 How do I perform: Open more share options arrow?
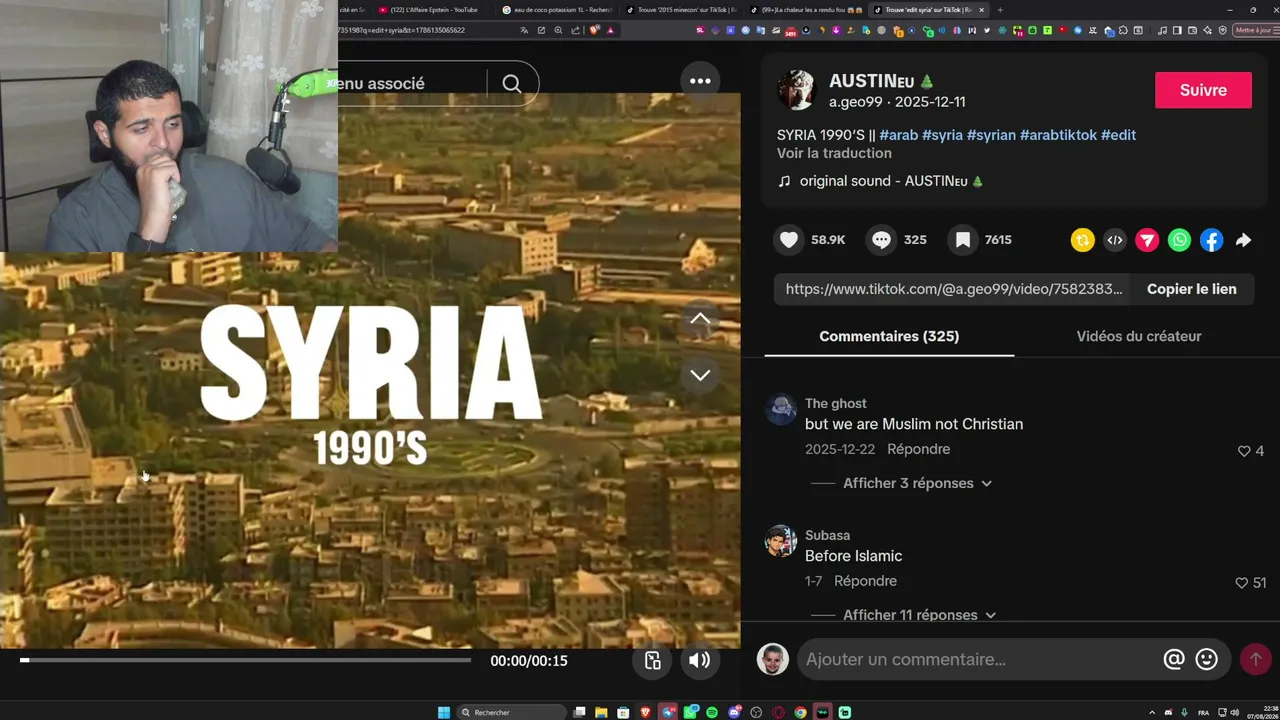click(1243, 240)
